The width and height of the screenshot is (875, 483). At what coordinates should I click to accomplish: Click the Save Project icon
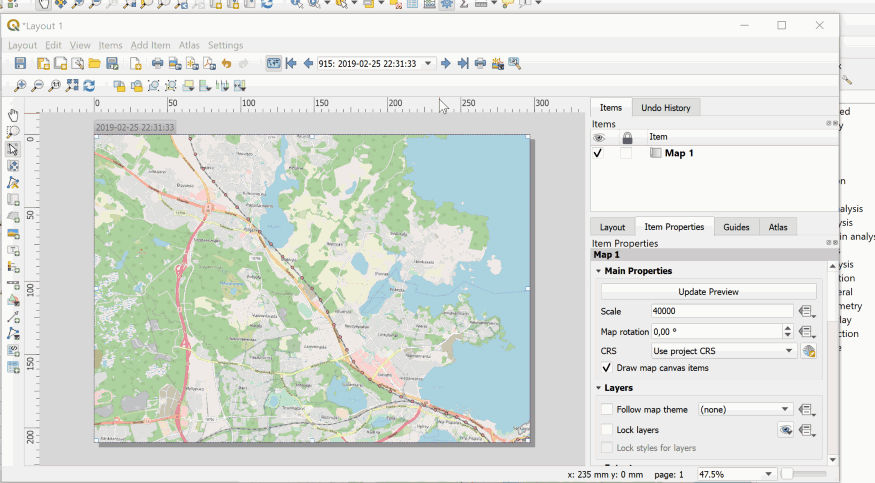pyautogui.click(x=20, y=64)
